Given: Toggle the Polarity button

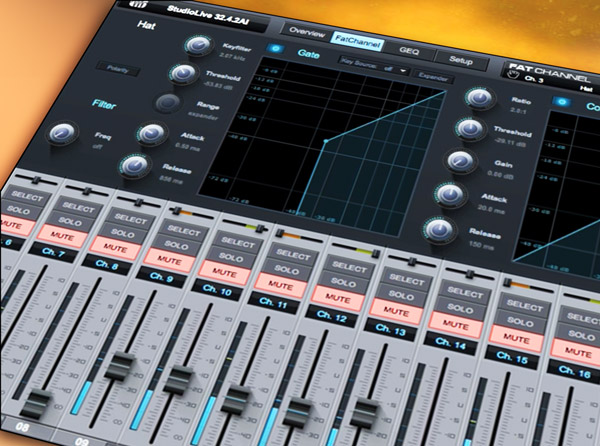Looking at the screenshot, I should pos(118,69).
